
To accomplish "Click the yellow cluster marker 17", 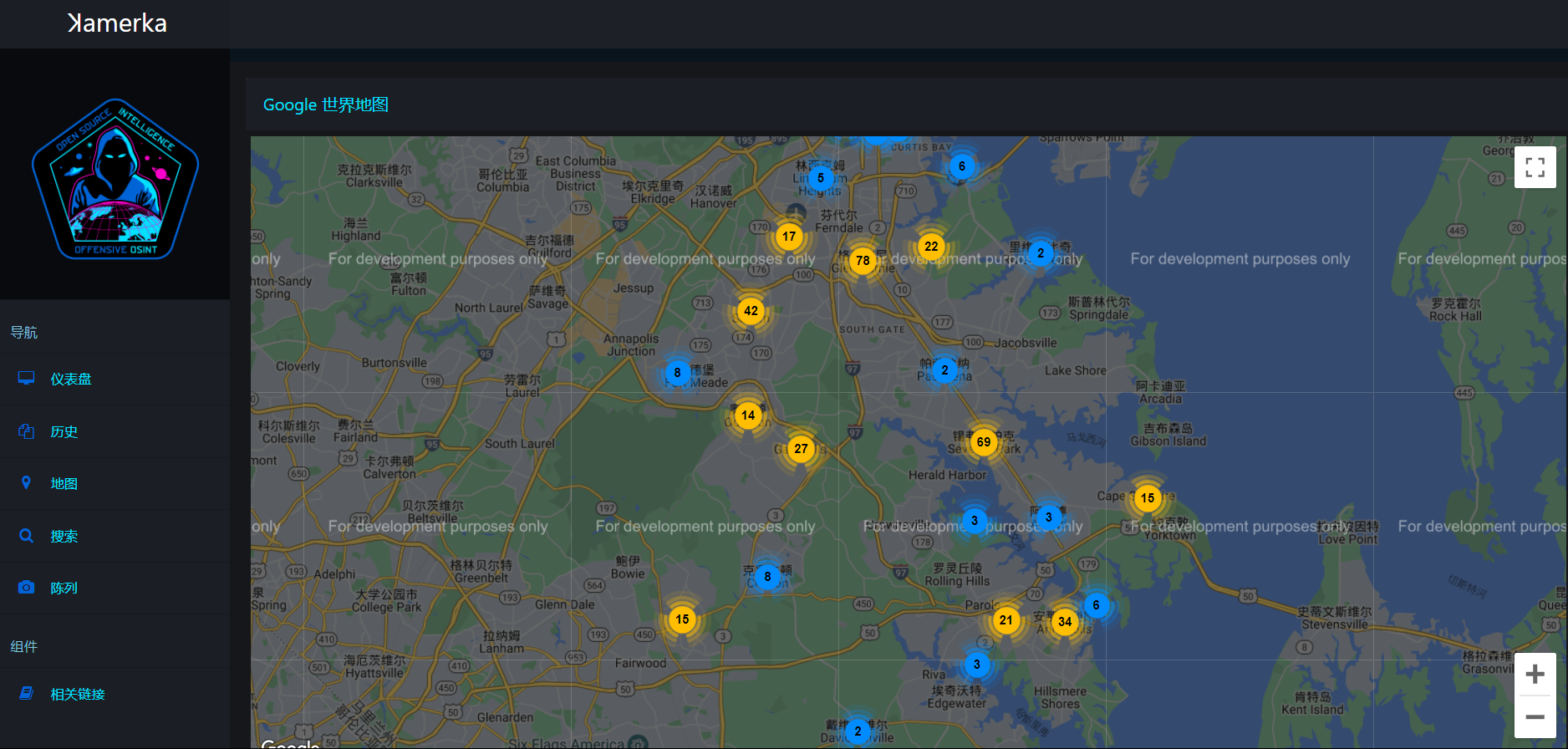I will pos(789,237).
